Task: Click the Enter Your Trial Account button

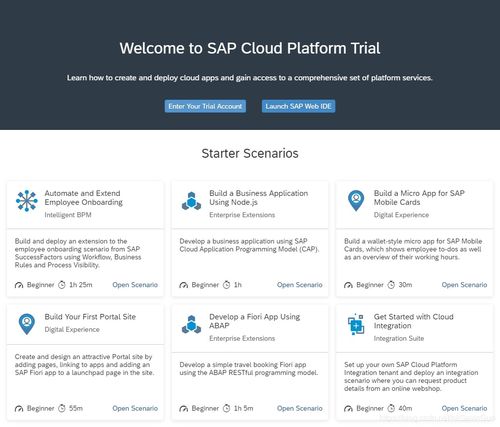Action: [205, 106]
